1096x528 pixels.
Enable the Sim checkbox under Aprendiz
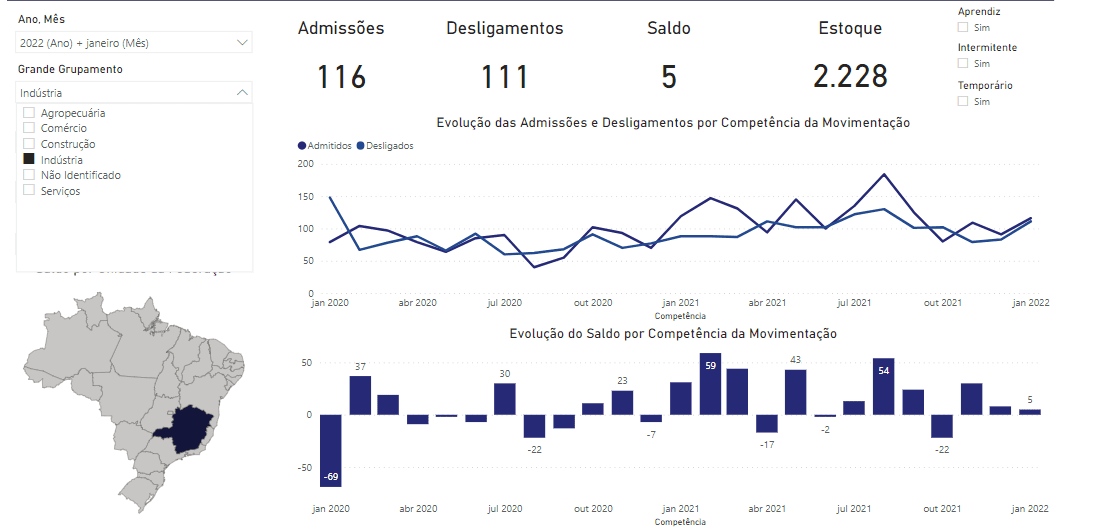tap(963, 26)
